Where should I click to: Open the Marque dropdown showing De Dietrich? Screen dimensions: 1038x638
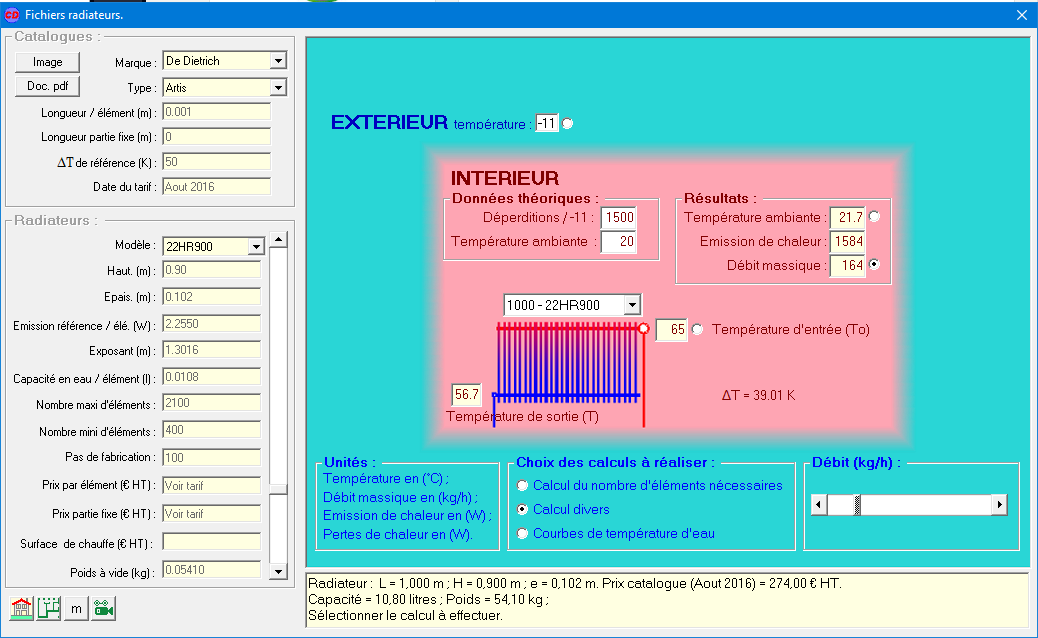tap(278, 61)
